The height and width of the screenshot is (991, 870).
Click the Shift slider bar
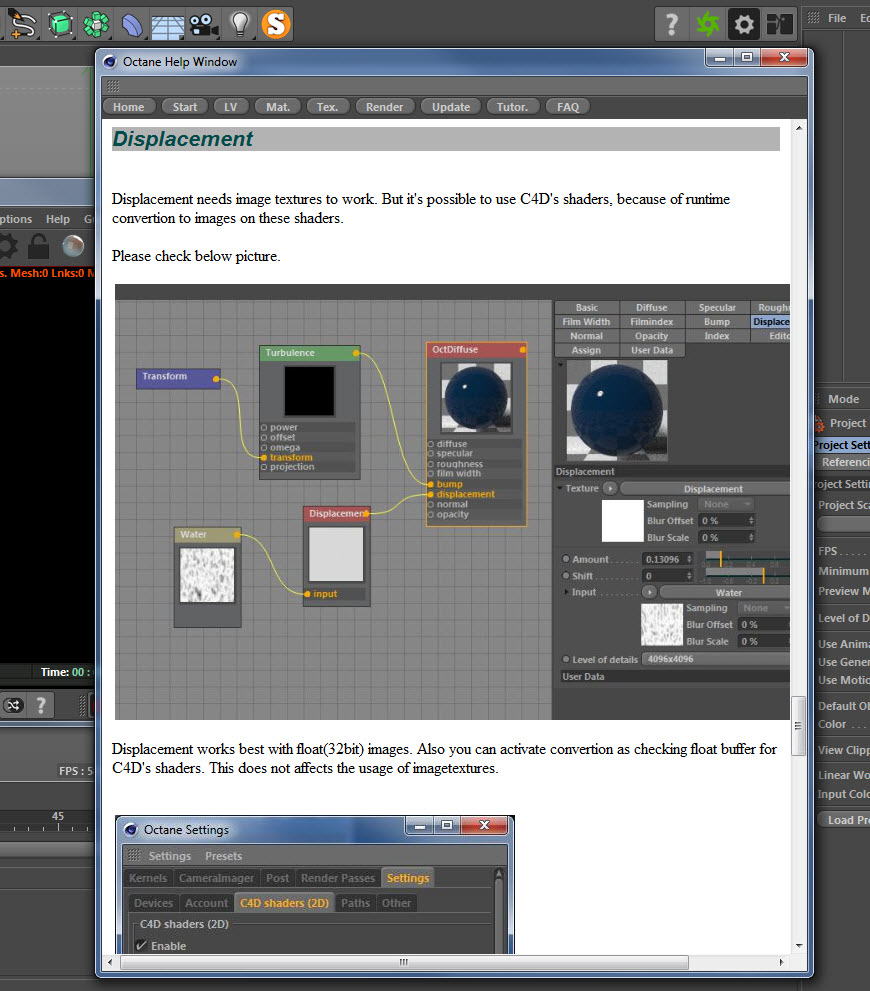(747, 575)
